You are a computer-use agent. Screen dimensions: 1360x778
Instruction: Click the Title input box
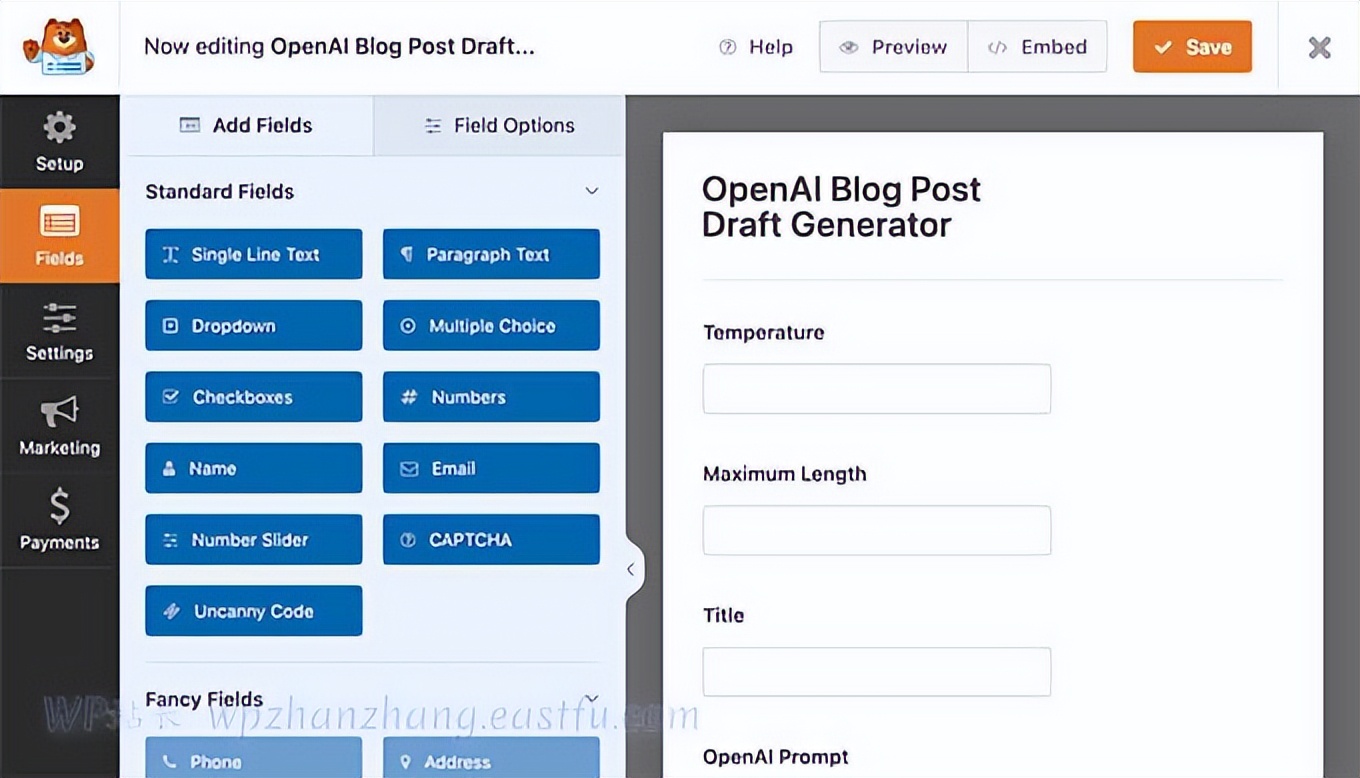877,672
